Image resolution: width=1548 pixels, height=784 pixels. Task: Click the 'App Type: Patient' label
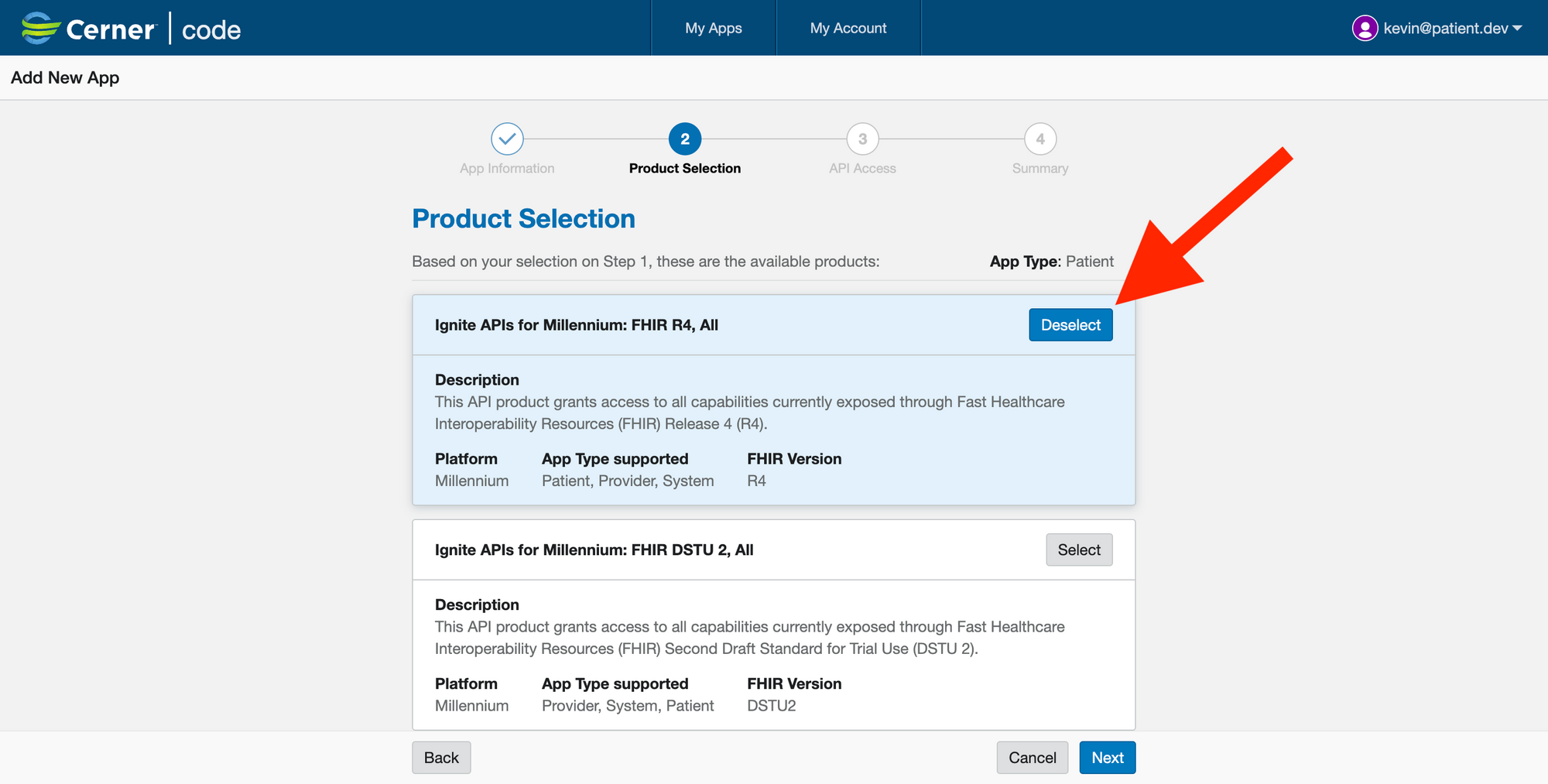click(x=1051, y=262)
